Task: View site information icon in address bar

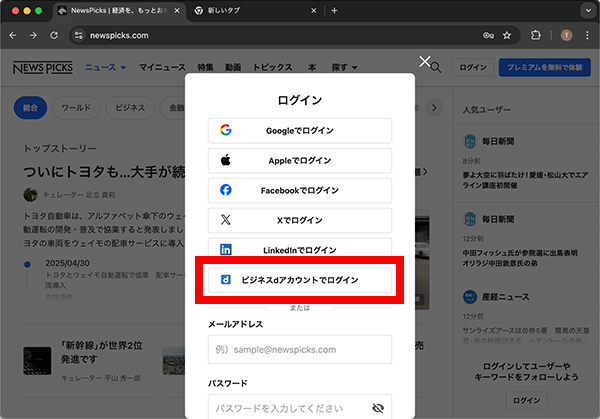Action: (x=78, y=36)
